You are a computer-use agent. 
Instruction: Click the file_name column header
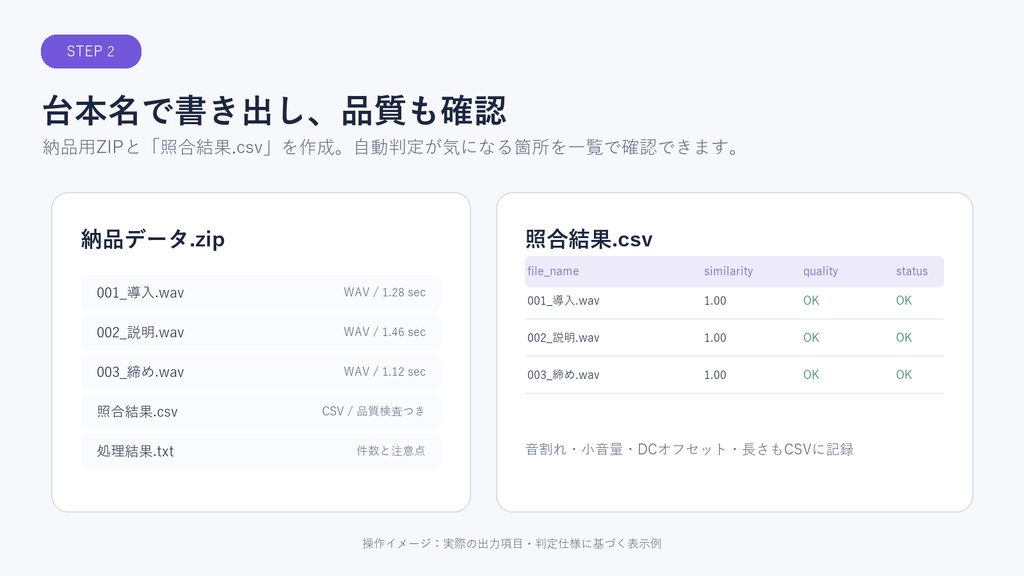coord(553,271)
